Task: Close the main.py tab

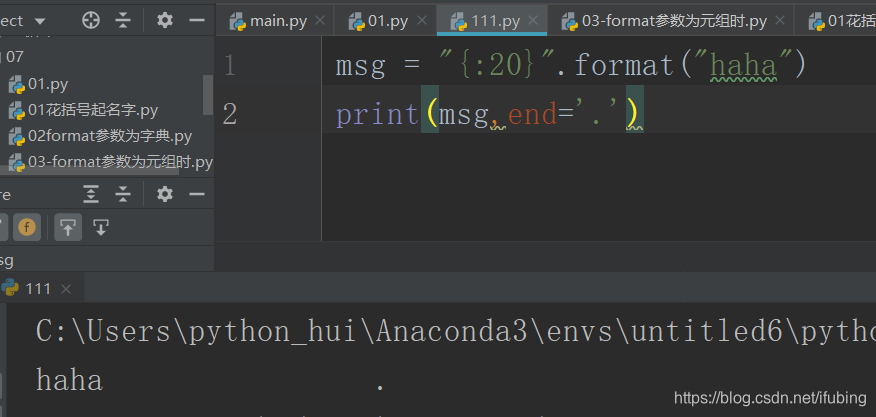Action: tap(320, 21)
